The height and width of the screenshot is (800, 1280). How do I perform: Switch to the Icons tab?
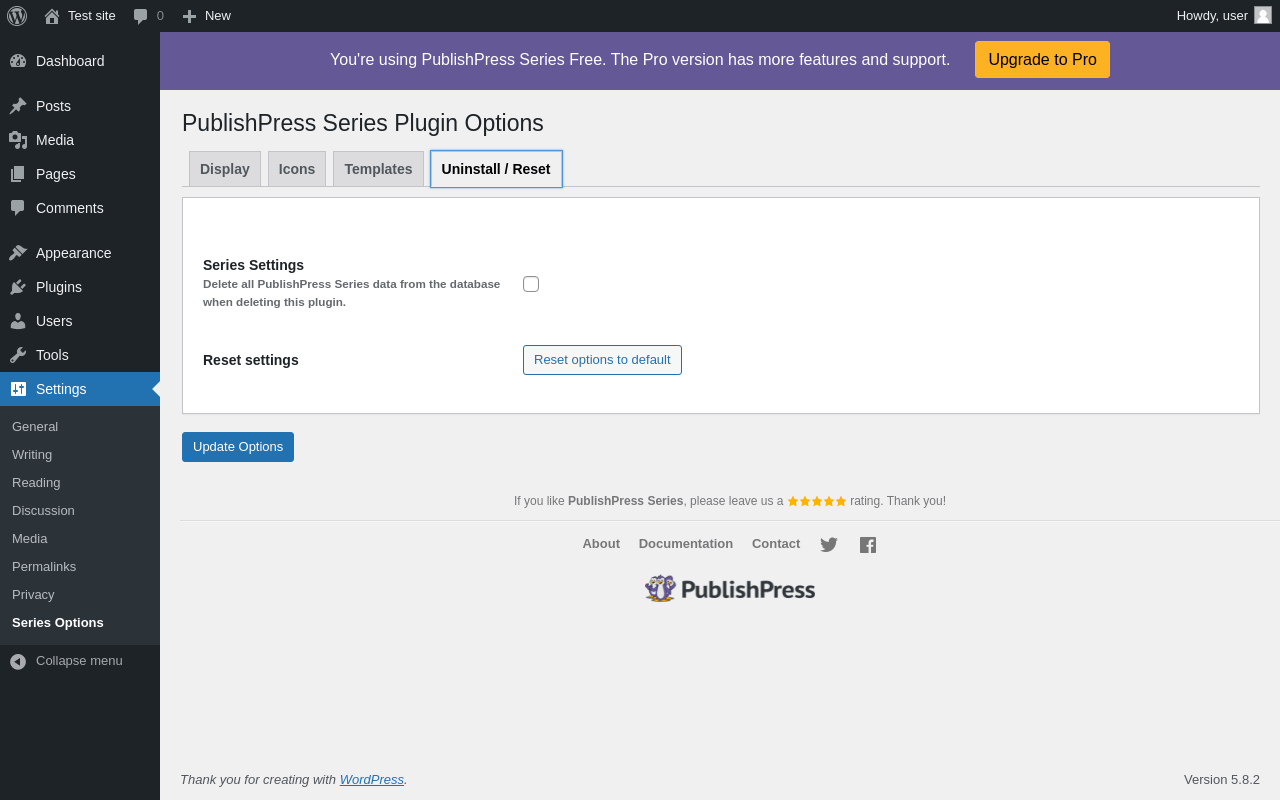click(297, 169)
